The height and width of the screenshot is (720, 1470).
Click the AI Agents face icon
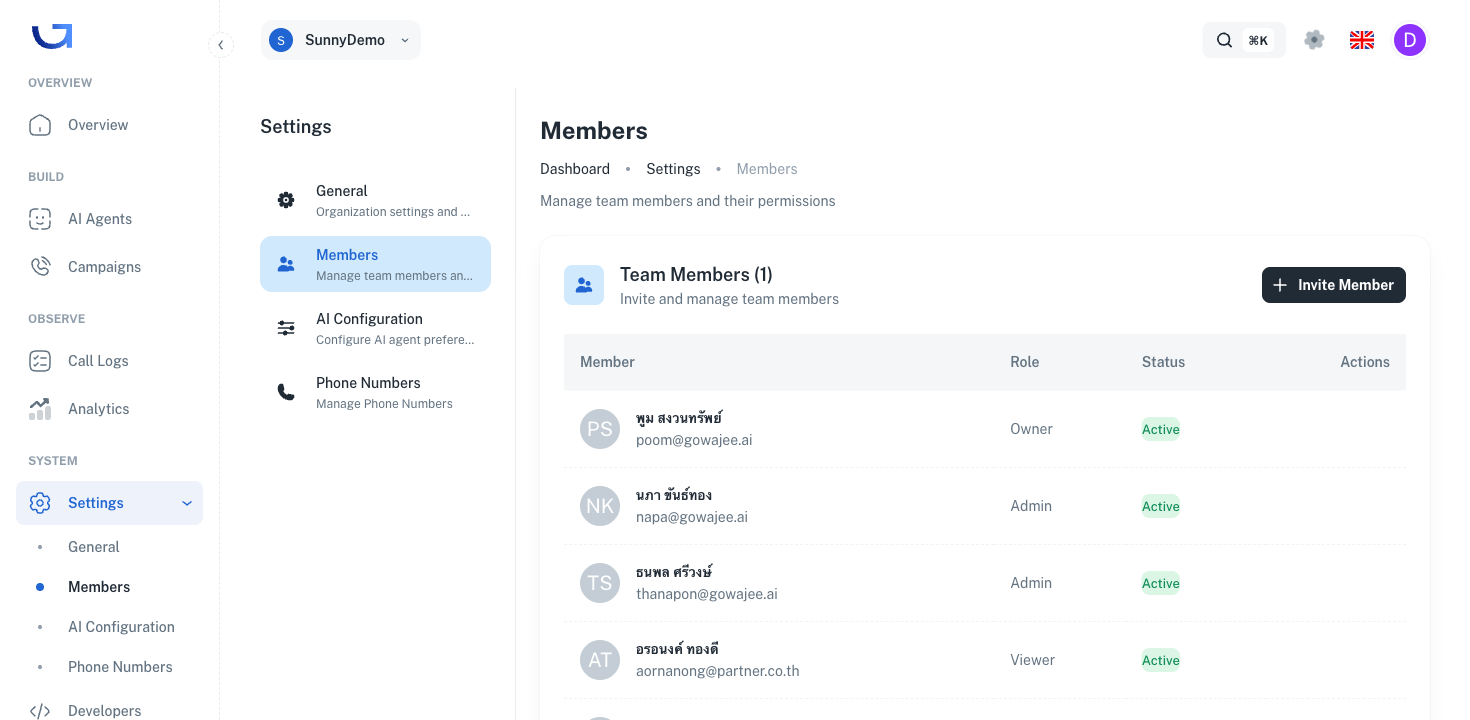(x=40, y=219)
